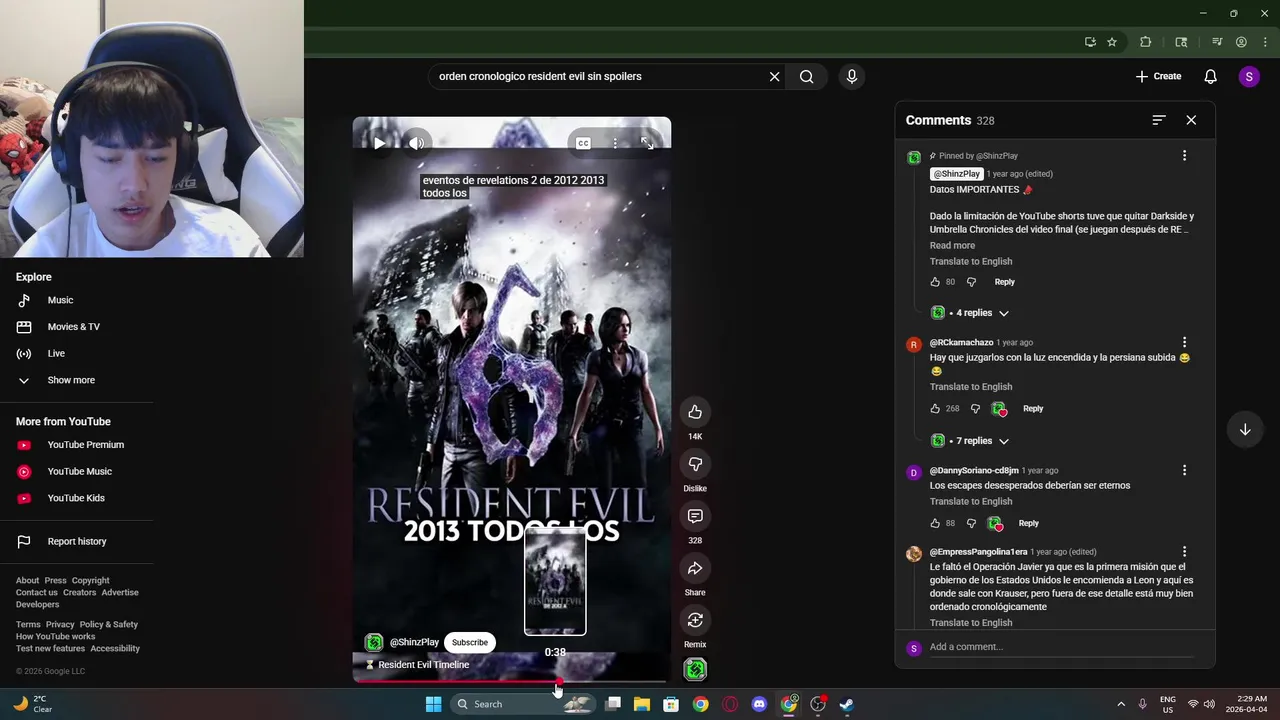1280x720 pixels.
Task: Reply to @RCkamachazo's comment
Action: 1033,409
